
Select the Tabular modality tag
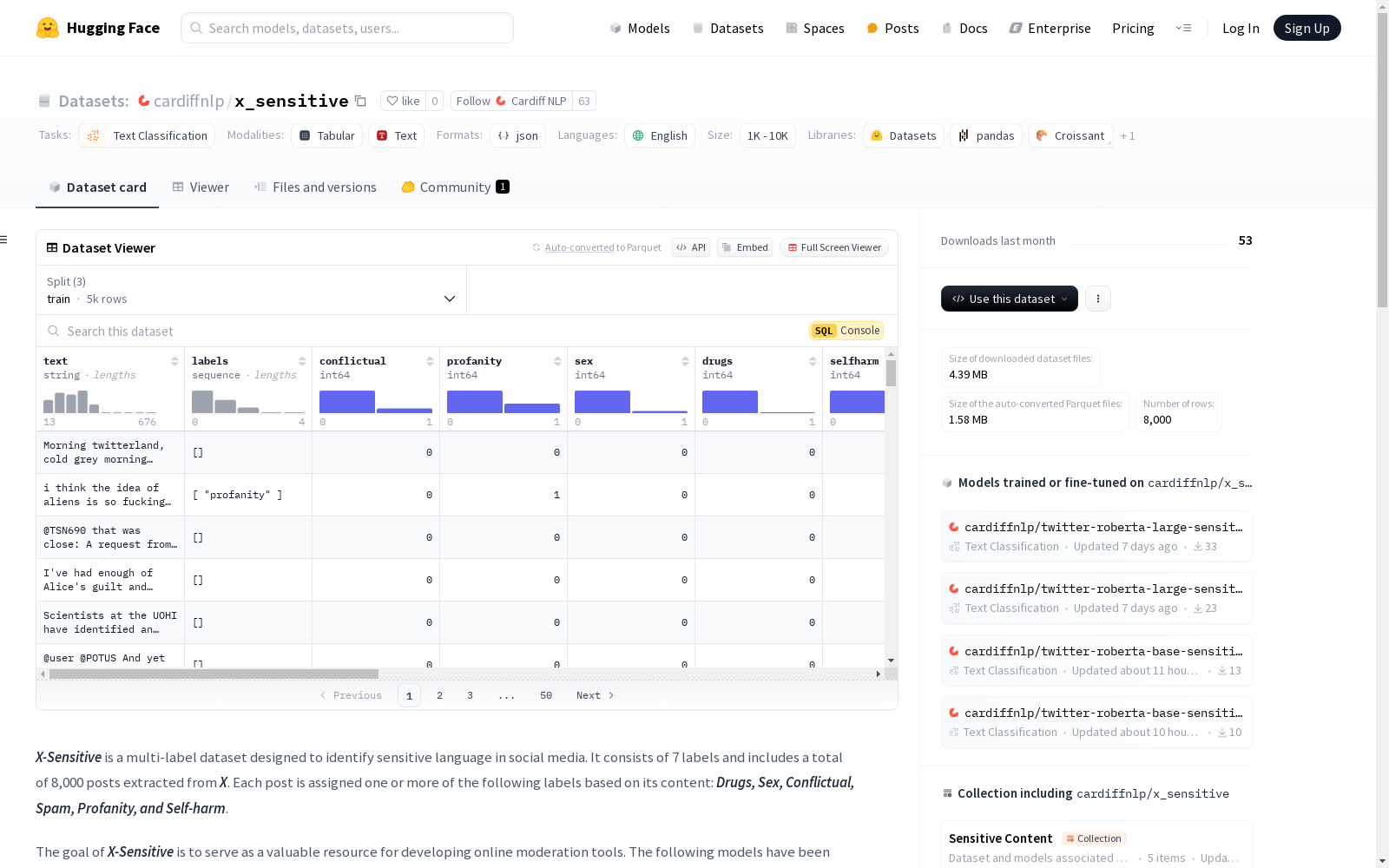click(326, 135)
